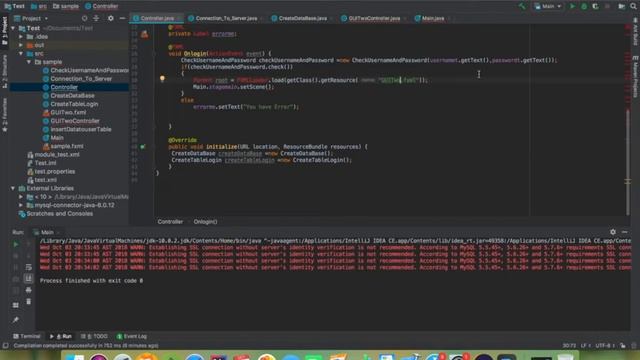The width and height of the screenshot is (640, 360).
Task: Collapse the sample package
Action: click(x=29, y=62)
